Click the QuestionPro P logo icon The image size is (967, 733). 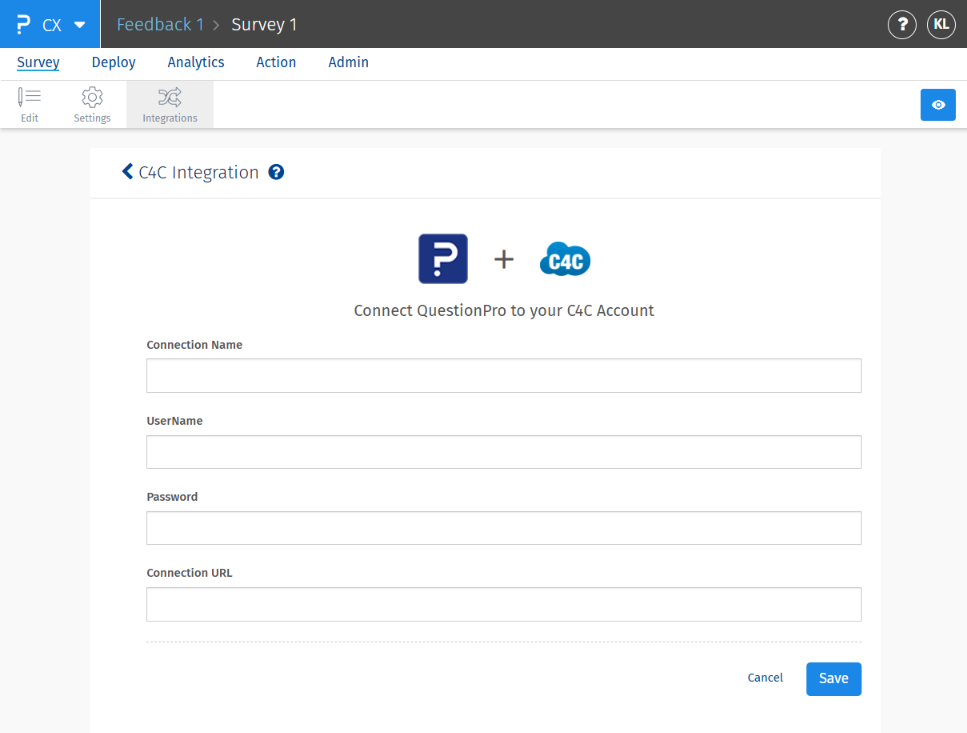click(24, 24)
